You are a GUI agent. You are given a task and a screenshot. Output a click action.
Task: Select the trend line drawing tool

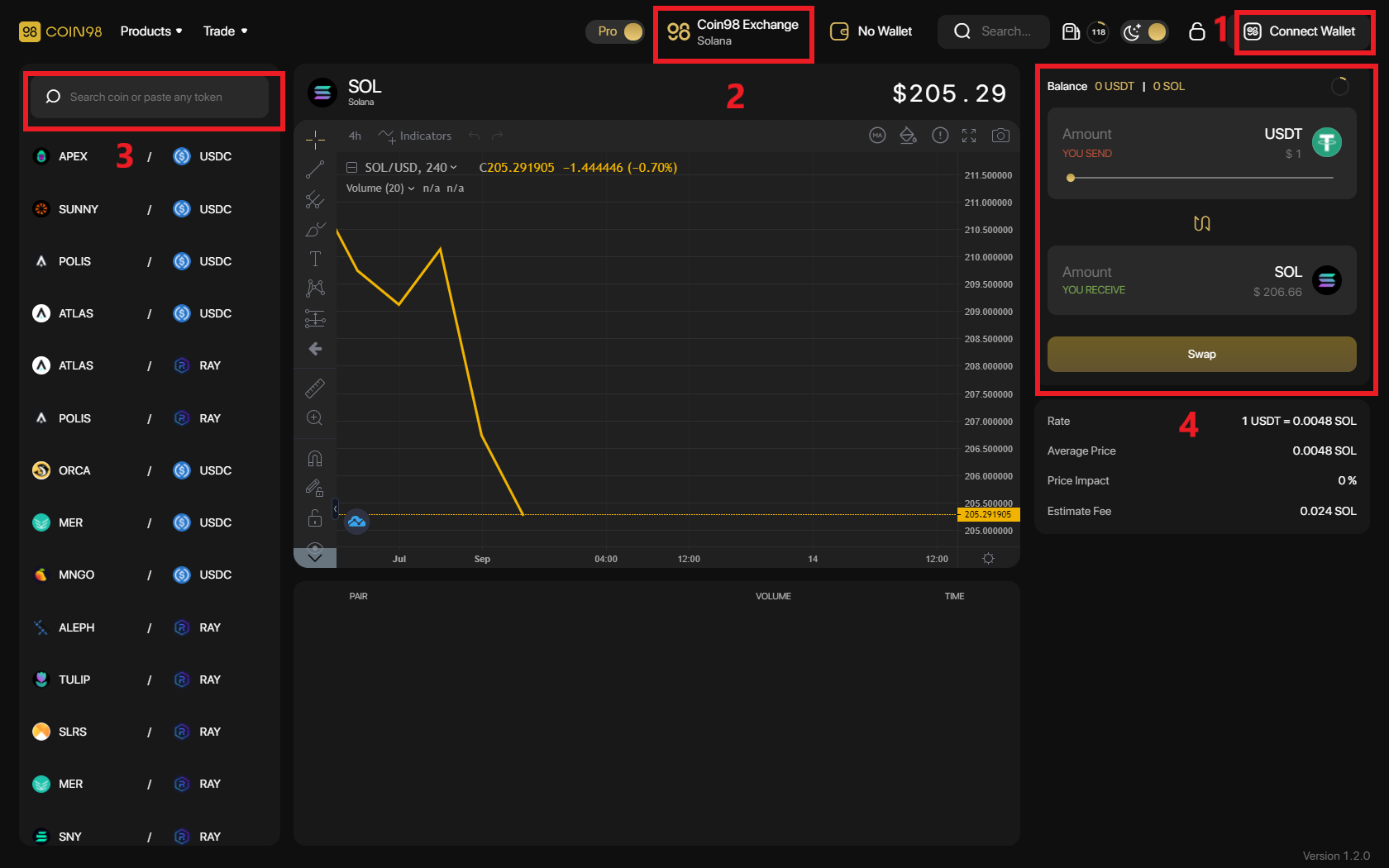(x=315, y=169)
